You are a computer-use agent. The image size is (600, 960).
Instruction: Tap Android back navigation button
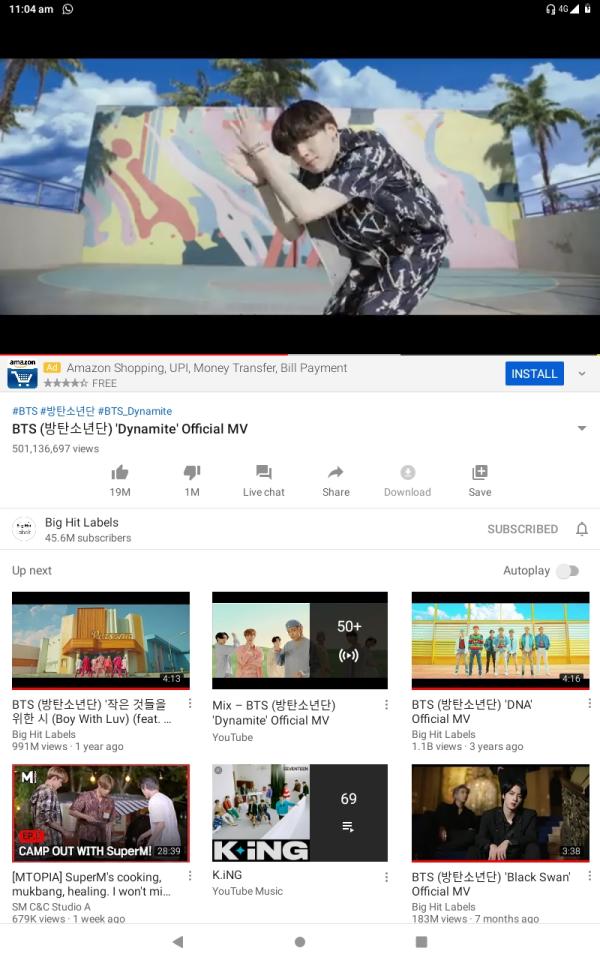(x=178, y=942)
